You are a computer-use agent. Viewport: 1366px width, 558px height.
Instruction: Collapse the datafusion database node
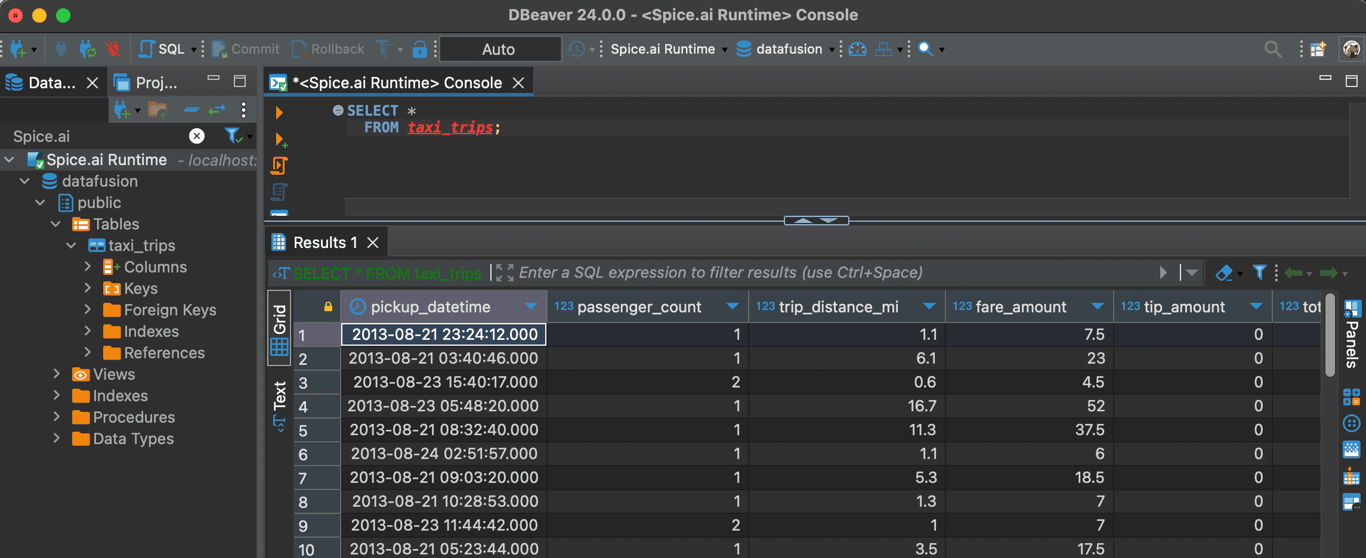[25, 182]
